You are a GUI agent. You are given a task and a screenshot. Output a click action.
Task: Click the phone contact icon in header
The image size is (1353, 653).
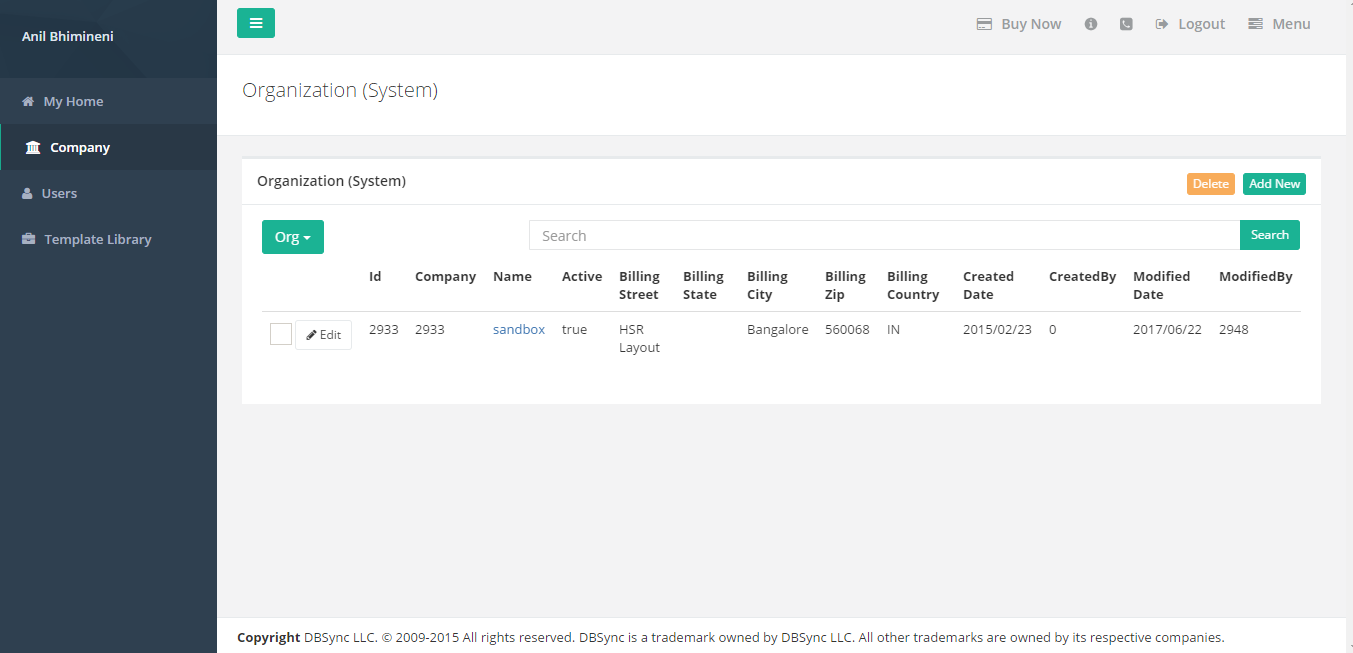1126,24
